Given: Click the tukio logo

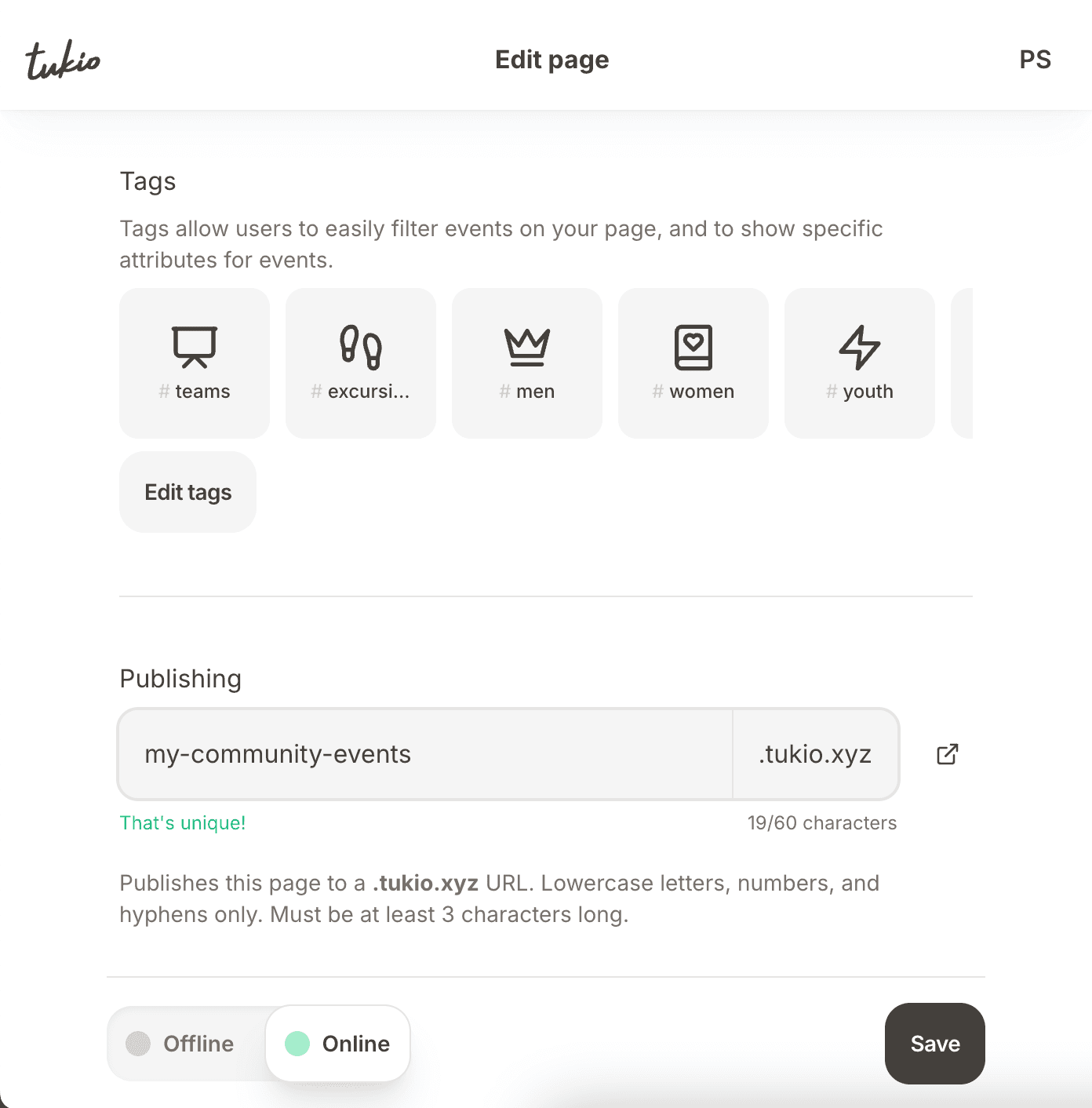Looking at the screenshot, I should click(63, 60).
